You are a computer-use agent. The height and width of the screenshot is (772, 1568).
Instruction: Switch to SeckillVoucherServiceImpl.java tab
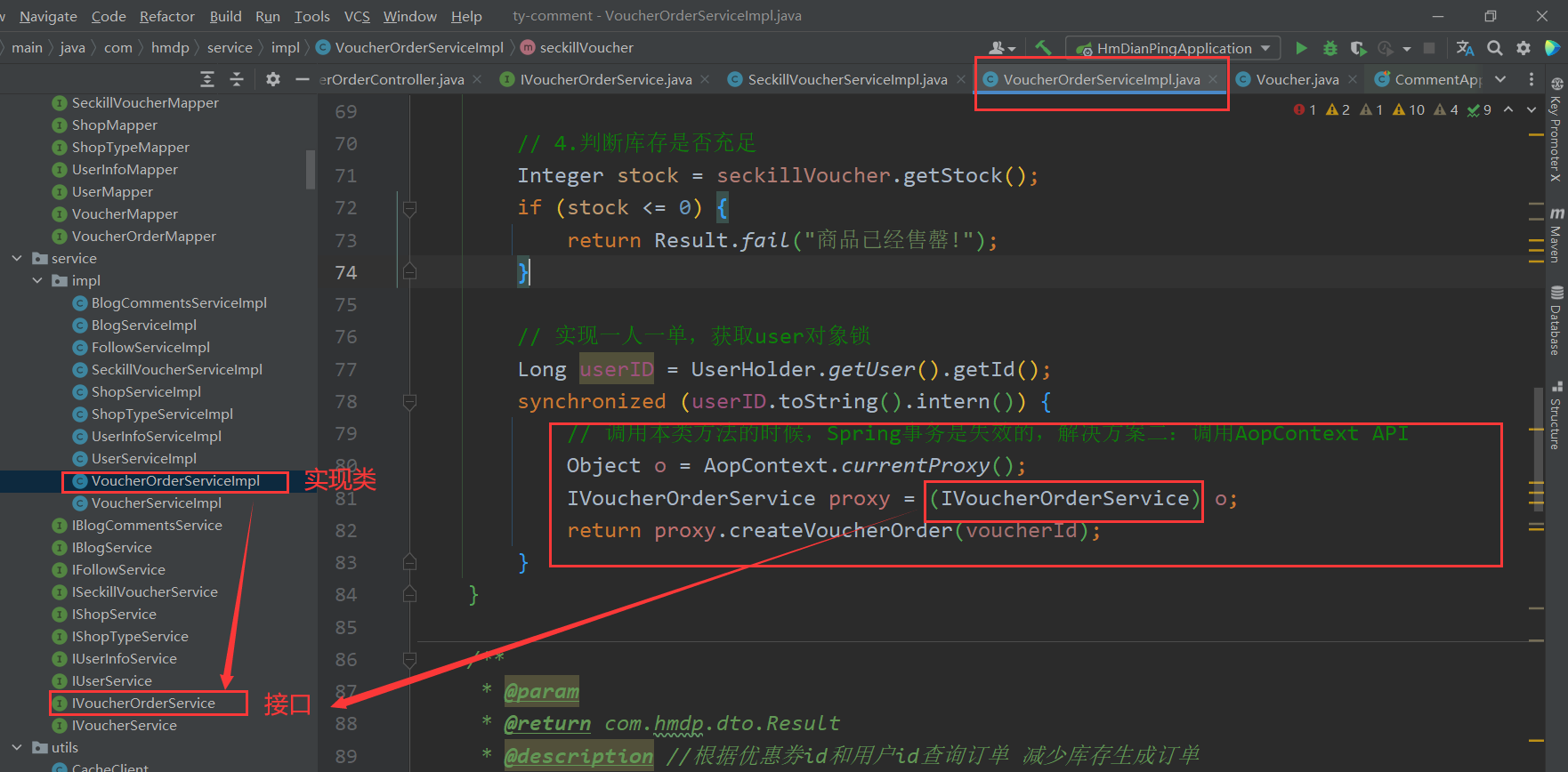tap(846, 79)
